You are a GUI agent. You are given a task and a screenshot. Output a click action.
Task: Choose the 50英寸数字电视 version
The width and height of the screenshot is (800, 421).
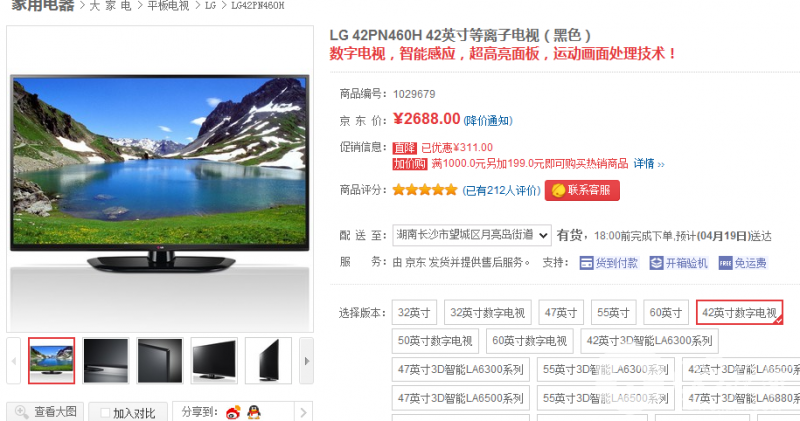[x=435, y=341]
